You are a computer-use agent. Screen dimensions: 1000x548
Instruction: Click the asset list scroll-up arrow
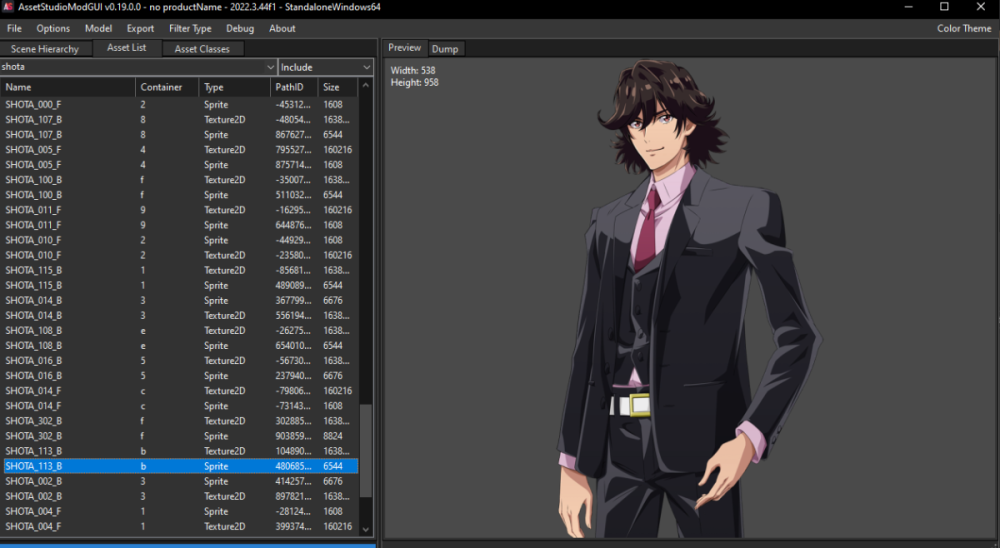point(365,85)
